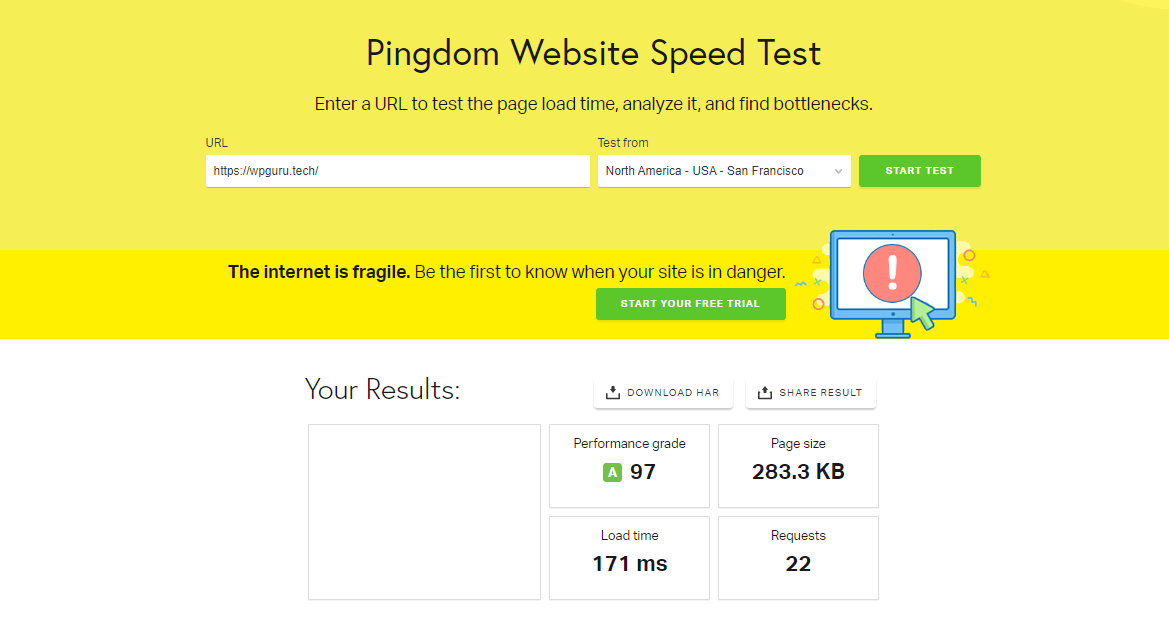Click the green cursor arrow on the monitor illustration
Image resolution: width=1169 pixels, height=619 pixels.
coord(921,313)
